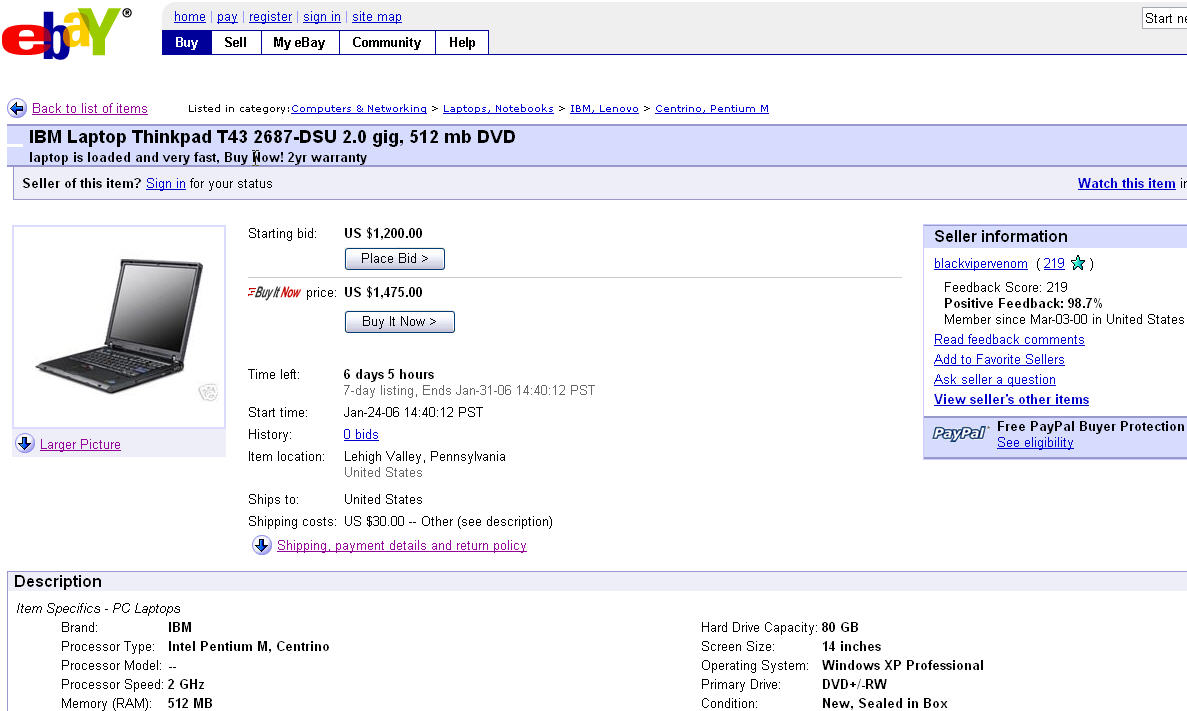Click the Larger Picture down-arrow icon
Image resolution: width=1187 pixels, height=711 pixels.
(25, 444)
